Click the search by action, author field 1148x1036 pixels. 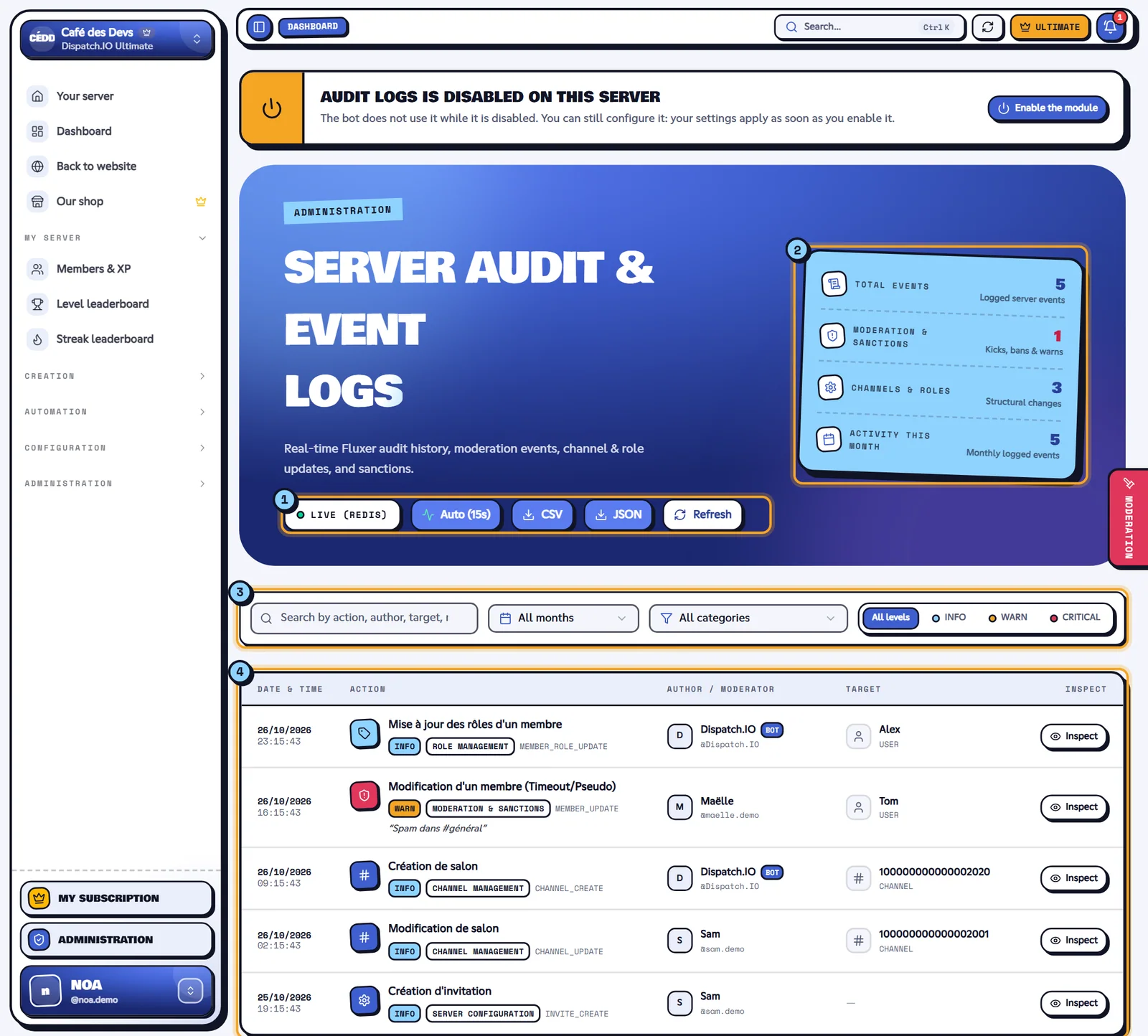click(x=364, y=618)
